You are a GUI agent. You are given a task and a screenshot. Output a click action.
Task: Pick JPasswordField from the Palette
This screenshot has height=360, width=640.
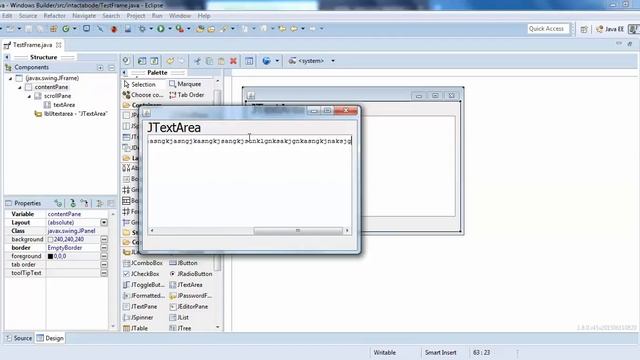(191, 296)
